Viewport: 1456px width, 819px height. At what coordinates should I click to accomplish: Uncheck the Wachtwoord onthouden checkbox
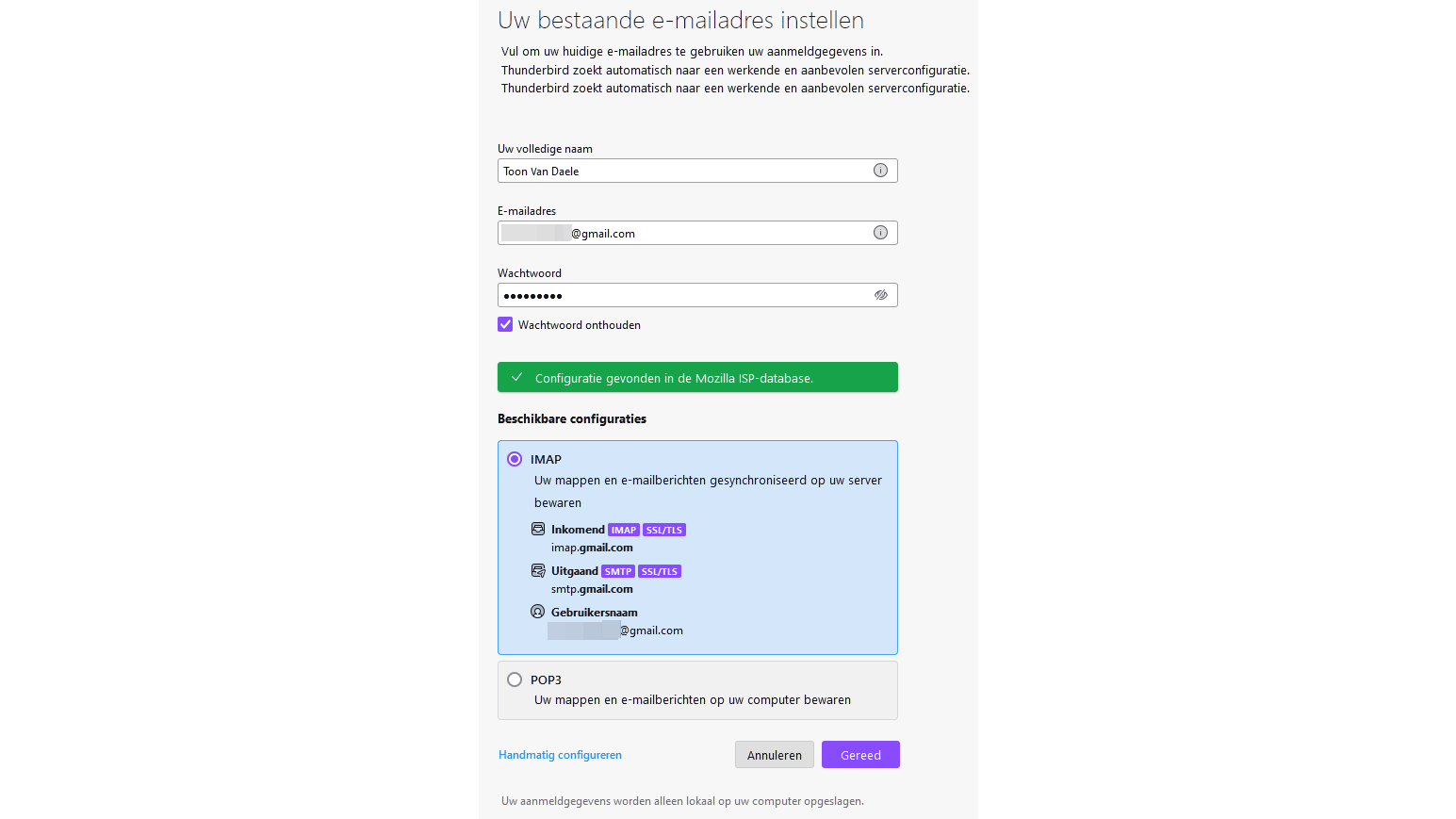pyautogui.click(x=505, y=324)
